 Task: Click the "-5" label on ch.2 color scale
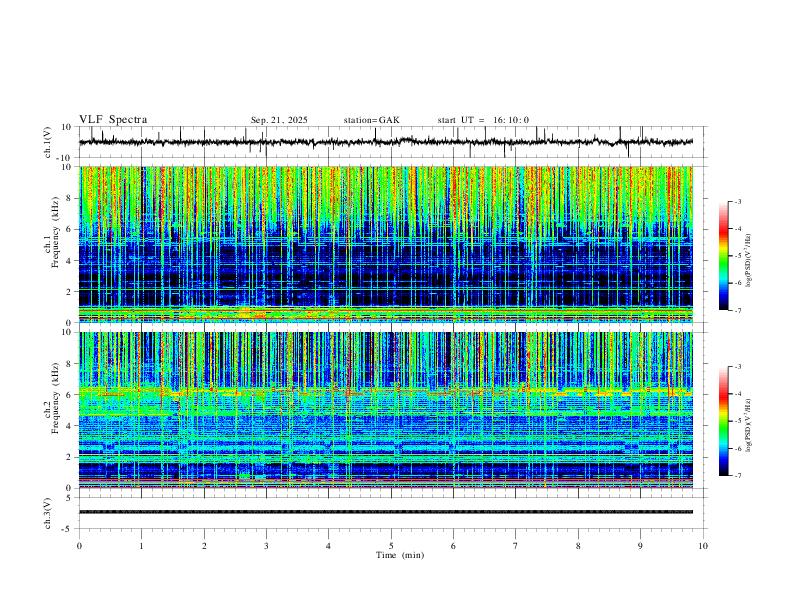pos(738,421)
